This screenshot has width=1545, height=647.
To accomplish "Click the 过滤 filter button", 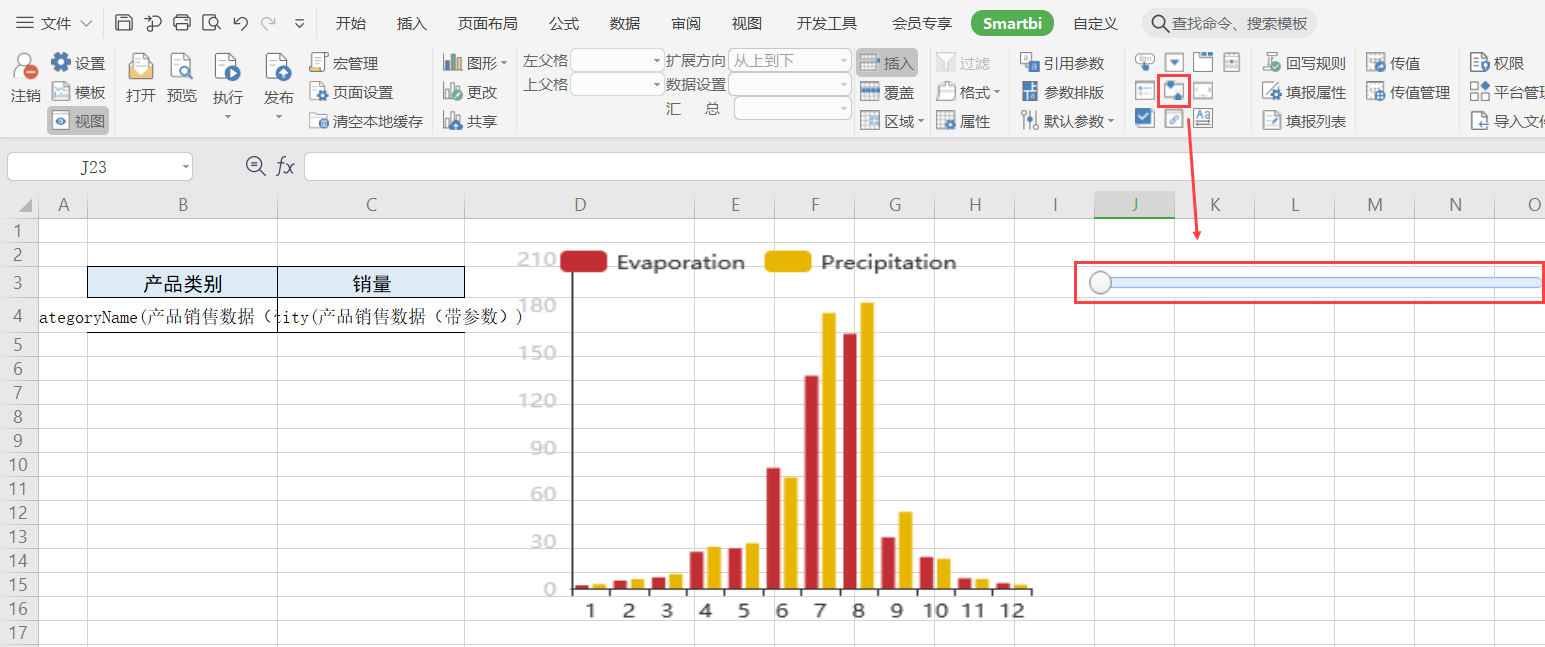I will [x=963, y=63].
